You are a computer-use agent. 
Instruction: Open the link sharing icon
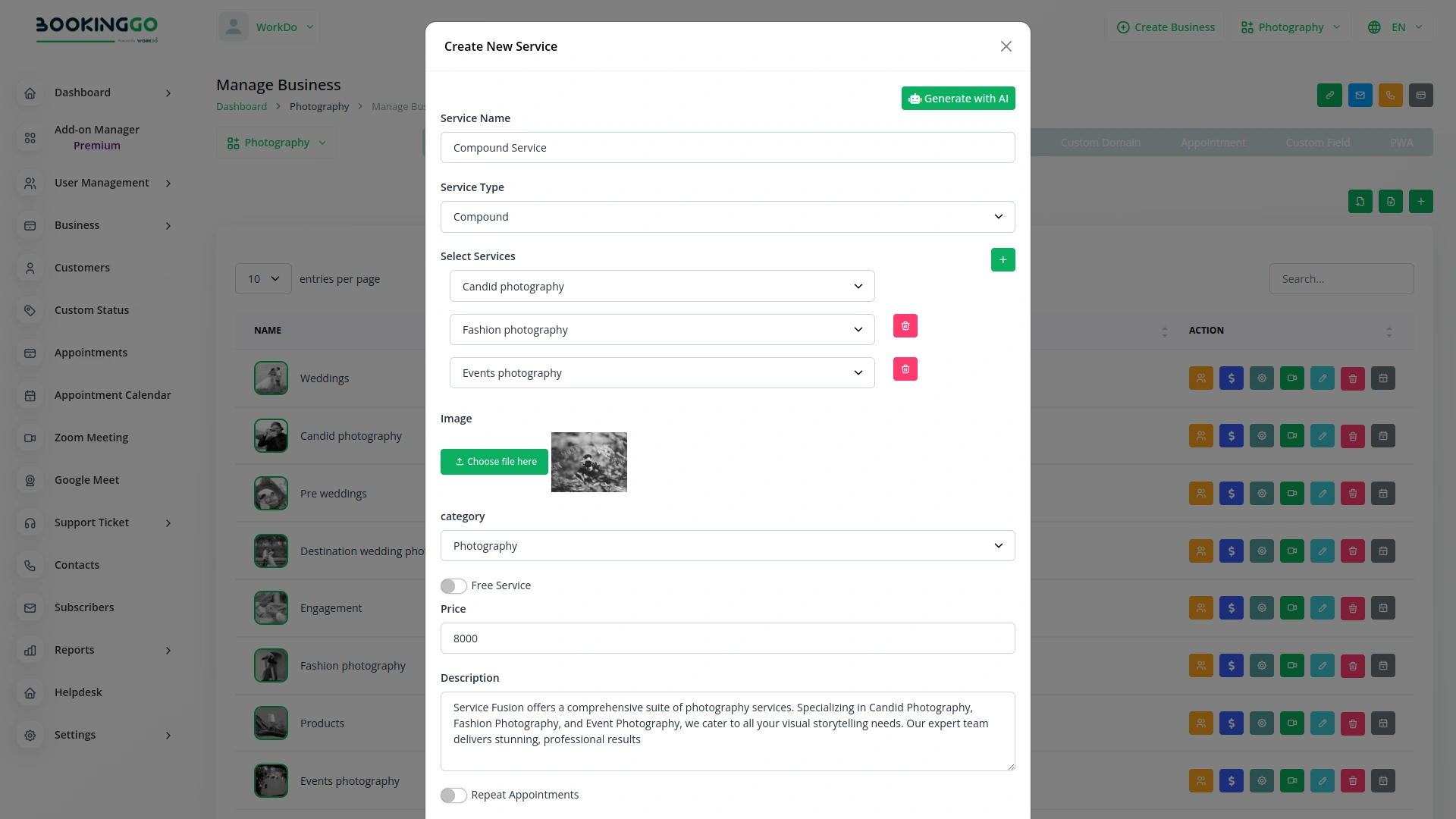tap(1329, 96)
